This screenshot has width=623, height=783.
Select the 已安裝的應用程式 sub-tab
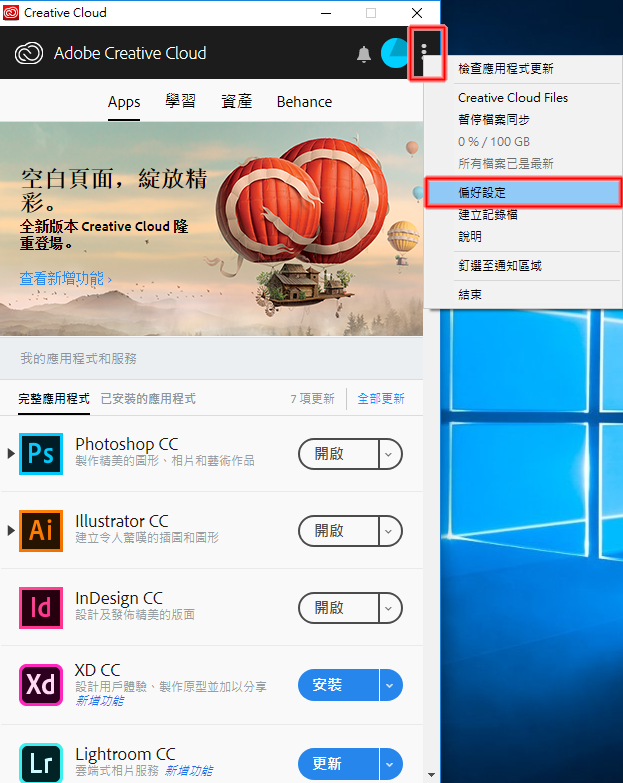pyautogui.click(x=148, y=398)
